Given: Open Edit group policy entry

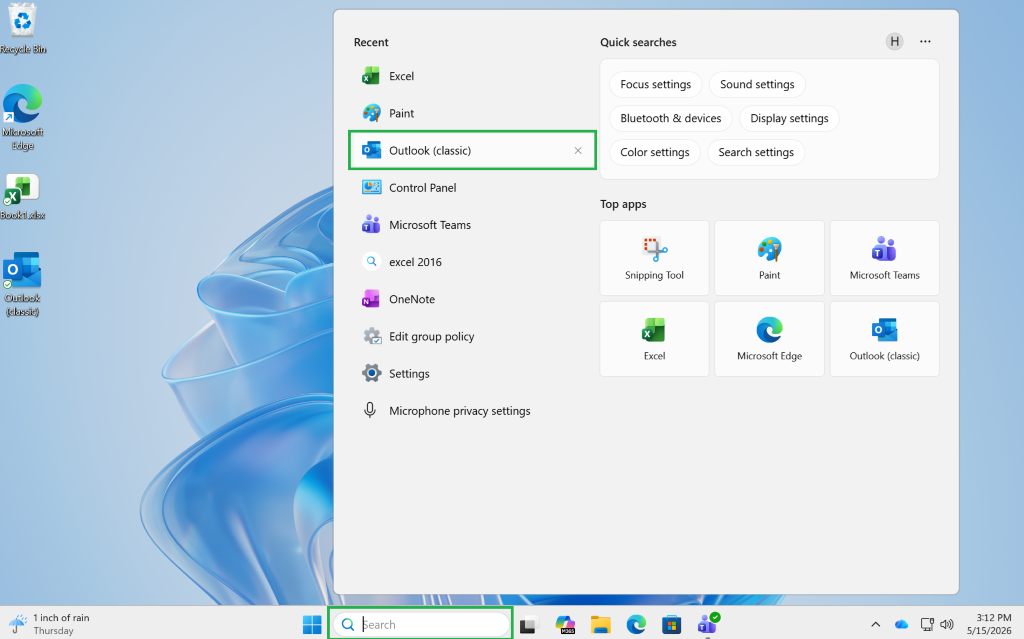Looking at the screenshot, I should (472, 336).
